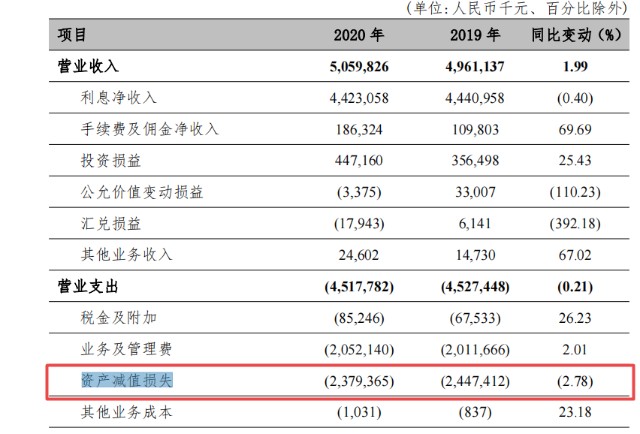The height and width of the screenshot is (434, 640).
Task: Select the 公允价值变动损益 row label
Action: pos(142,192)
